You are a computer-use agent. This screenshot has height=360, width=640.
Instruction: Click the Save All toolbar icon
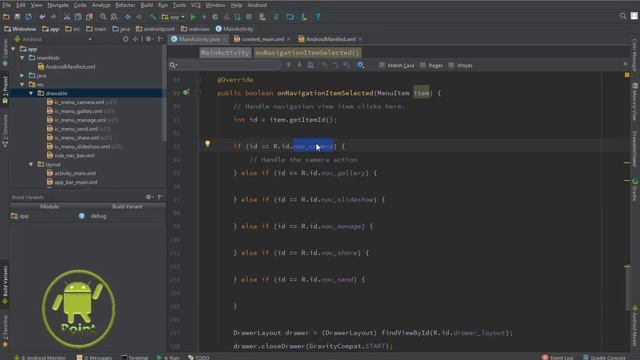coord(17,17)
